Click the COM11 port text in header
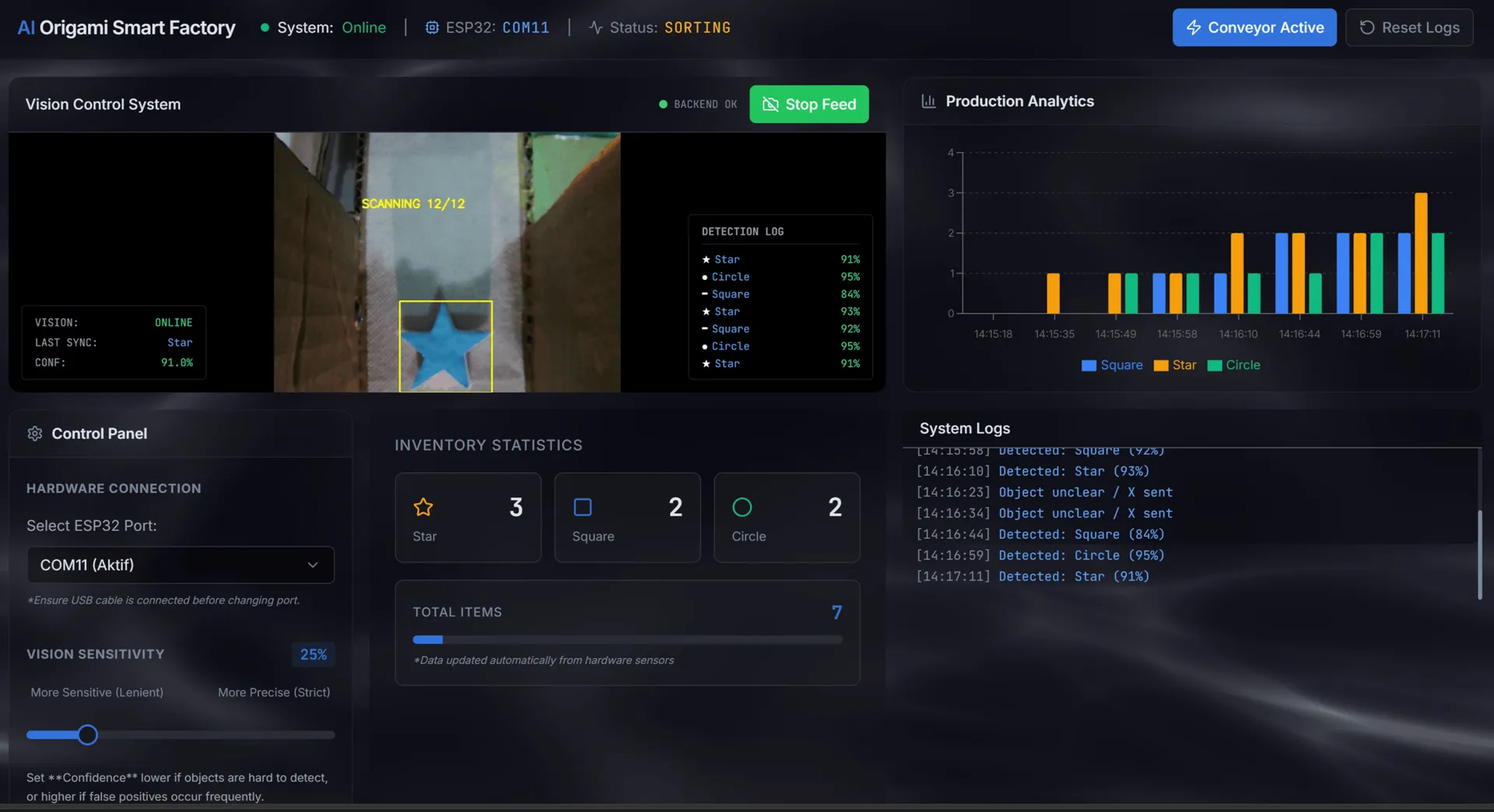The image size is (1494, 812). 526,27
